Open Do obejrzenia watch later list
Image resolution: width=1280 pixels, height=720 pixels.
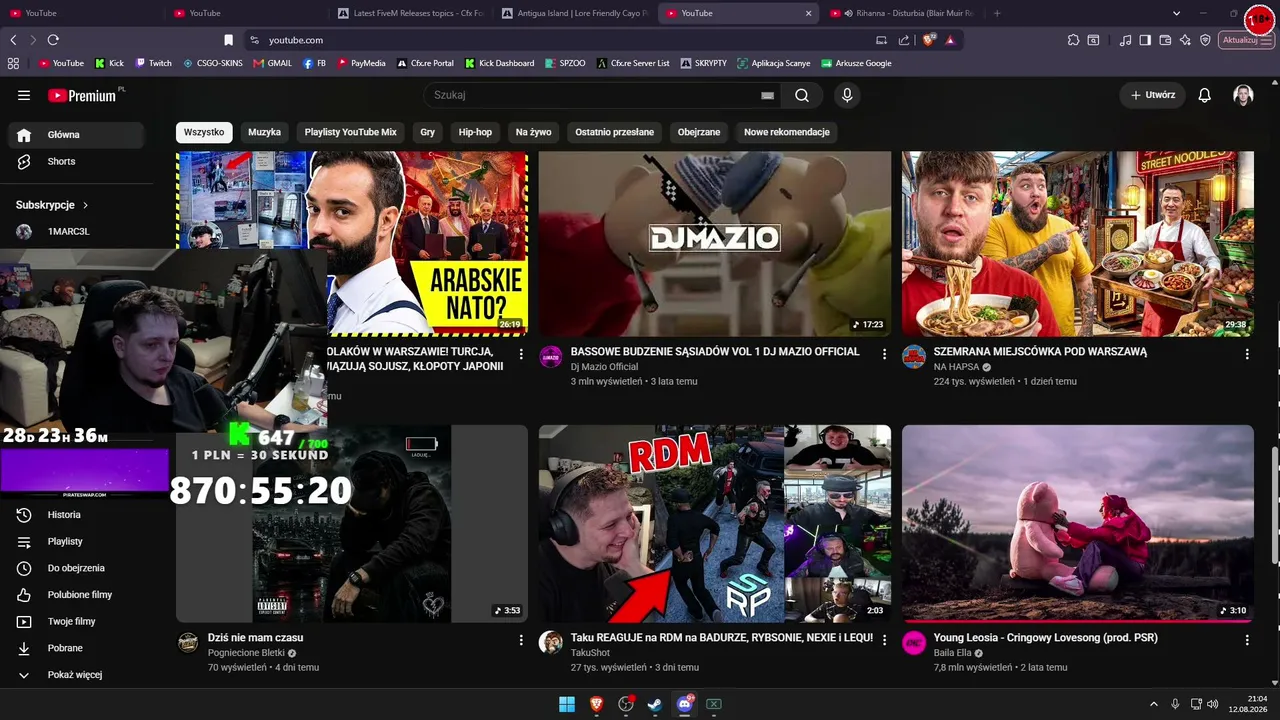point(76,568)
